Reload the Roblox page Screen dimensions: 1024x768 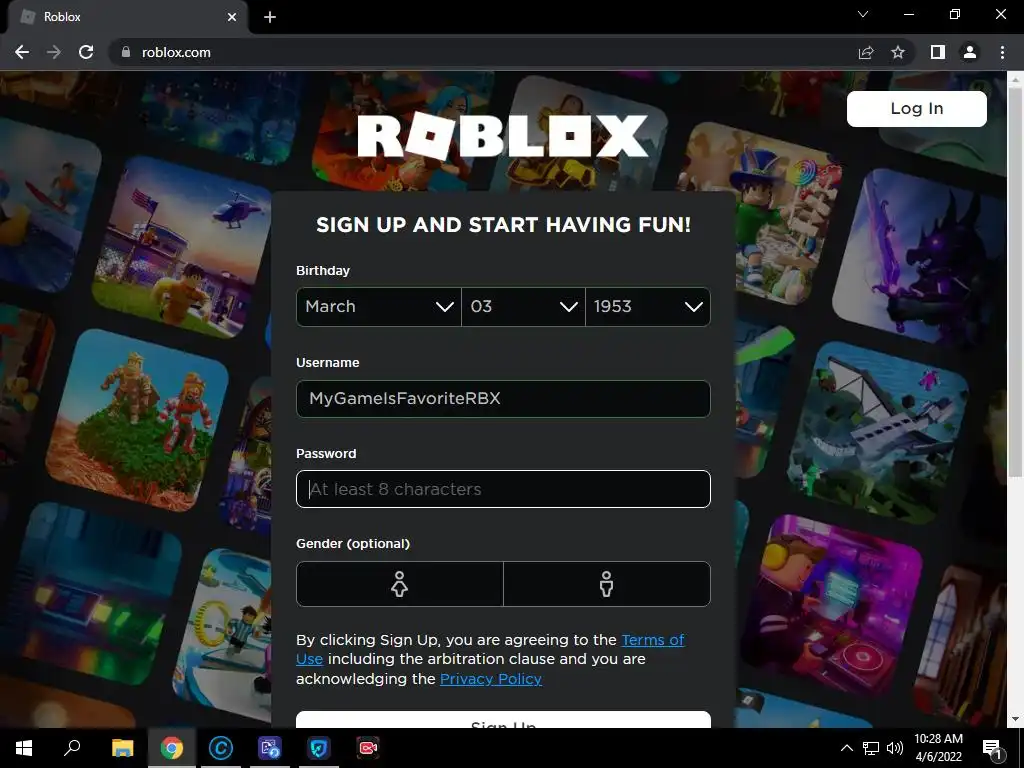tap(86, 52)
